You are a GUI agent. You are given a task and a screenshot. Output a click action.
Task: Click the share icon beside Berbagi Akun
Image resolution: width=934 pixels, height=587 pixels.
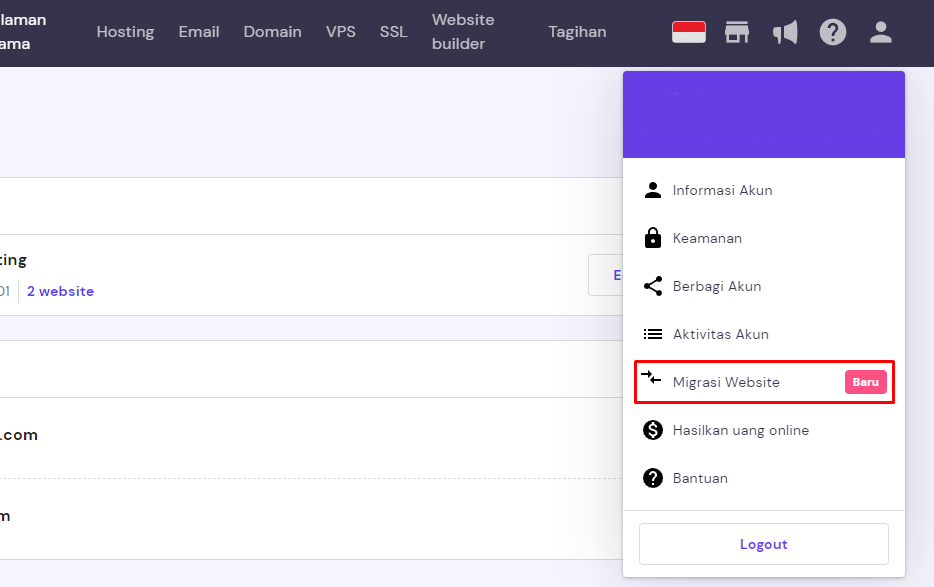coord(653,286)
